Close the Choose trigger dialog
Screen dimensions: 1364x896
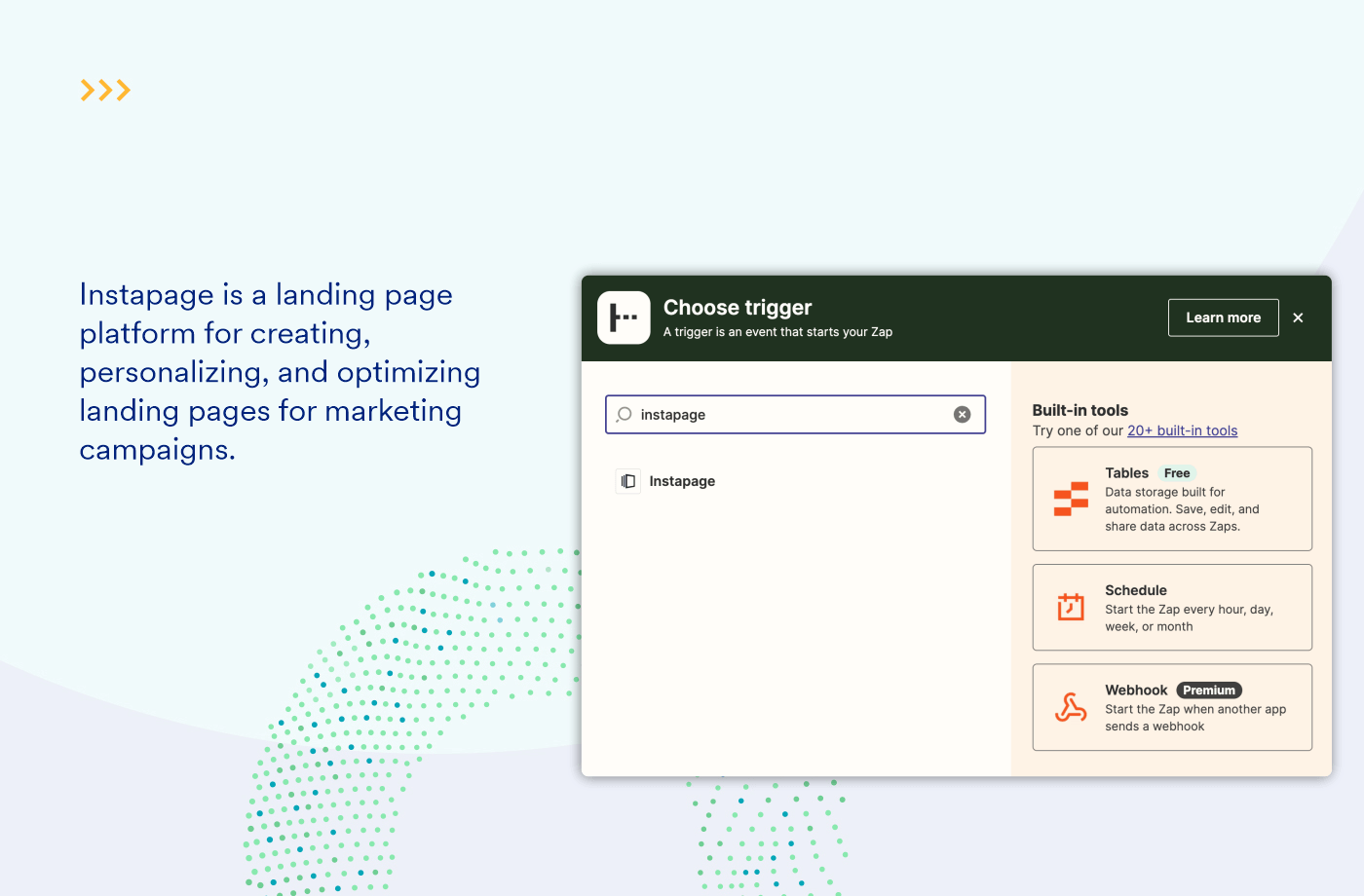1298,317
